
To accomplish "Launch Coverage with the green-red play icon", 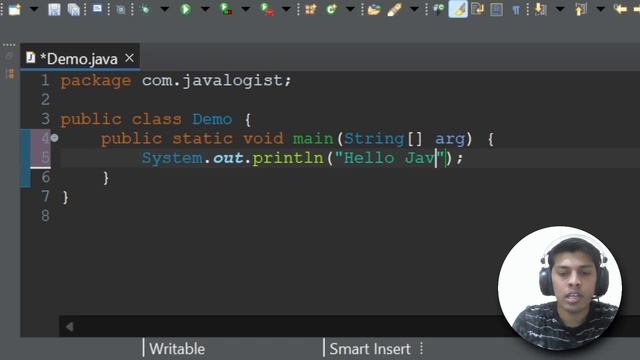I will 226,9.
